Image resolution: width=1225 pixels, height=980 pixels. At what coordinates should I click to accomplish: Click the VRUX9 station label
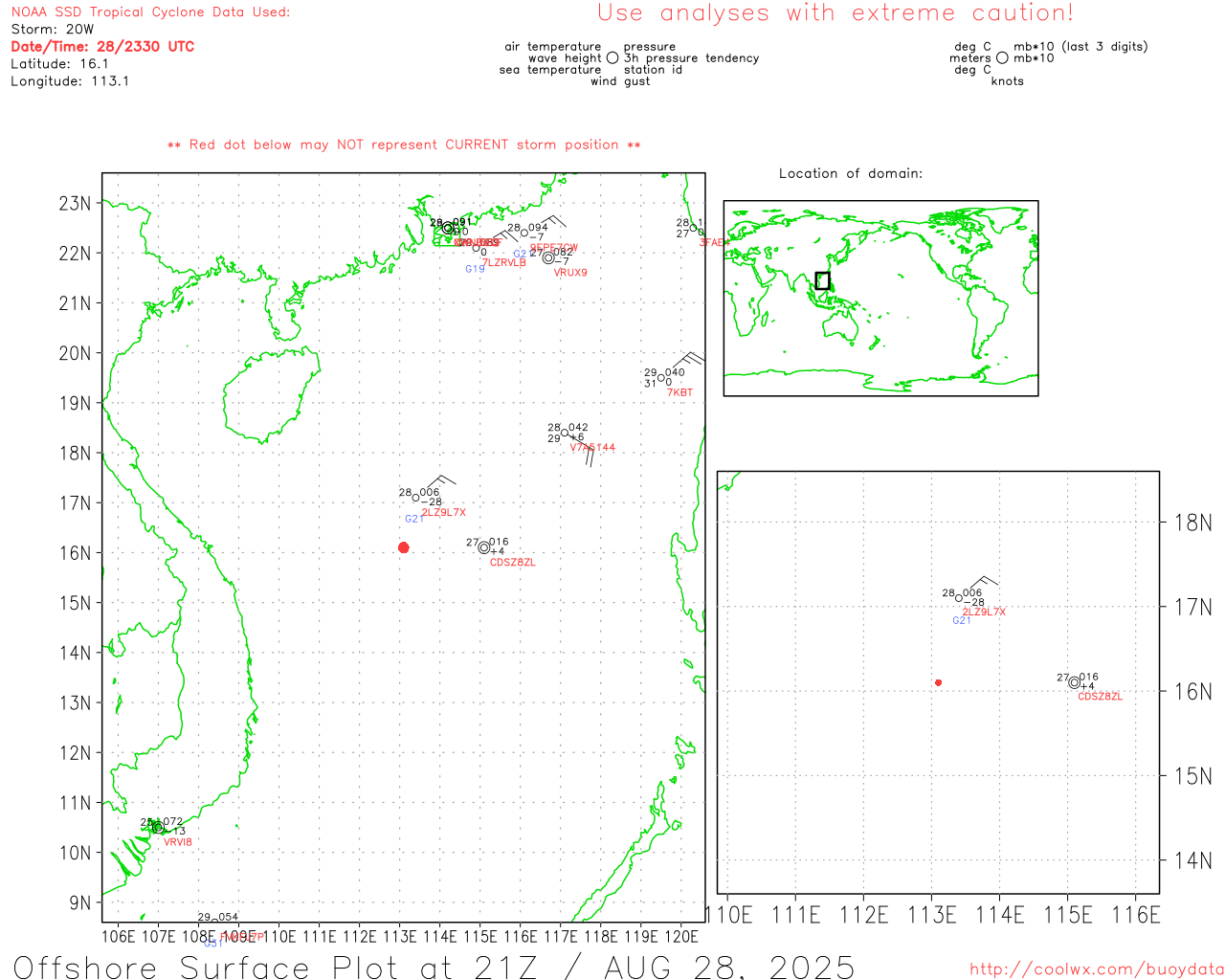coord(571,273)
